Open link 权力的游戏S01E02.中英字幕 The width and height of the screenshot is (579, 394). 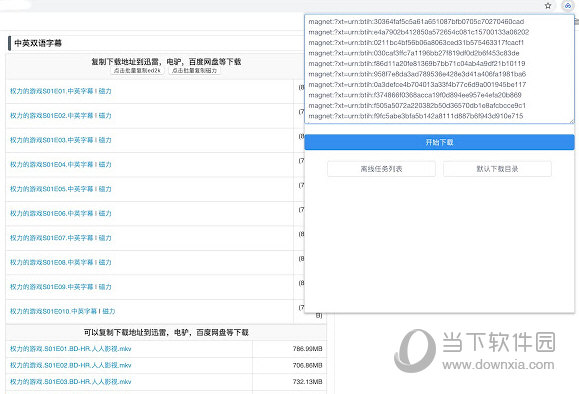(51, 116)
